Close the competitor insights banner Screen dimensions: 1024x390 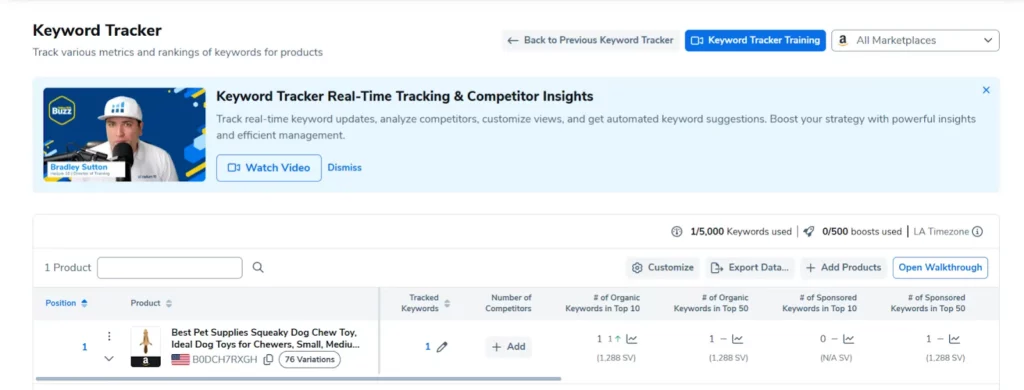click(986, 90)
